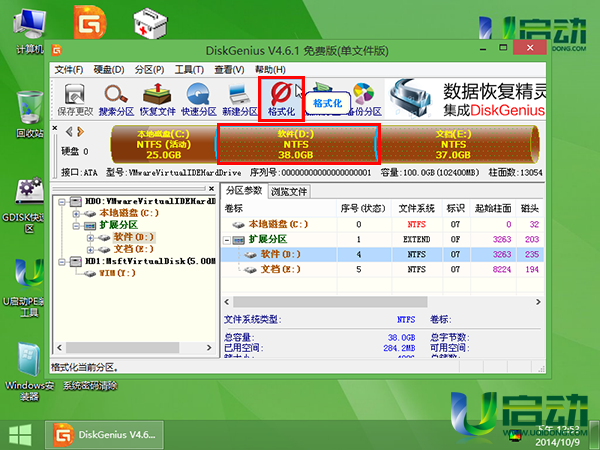Open the first-aid kit desktop icon

pos(150,24)
